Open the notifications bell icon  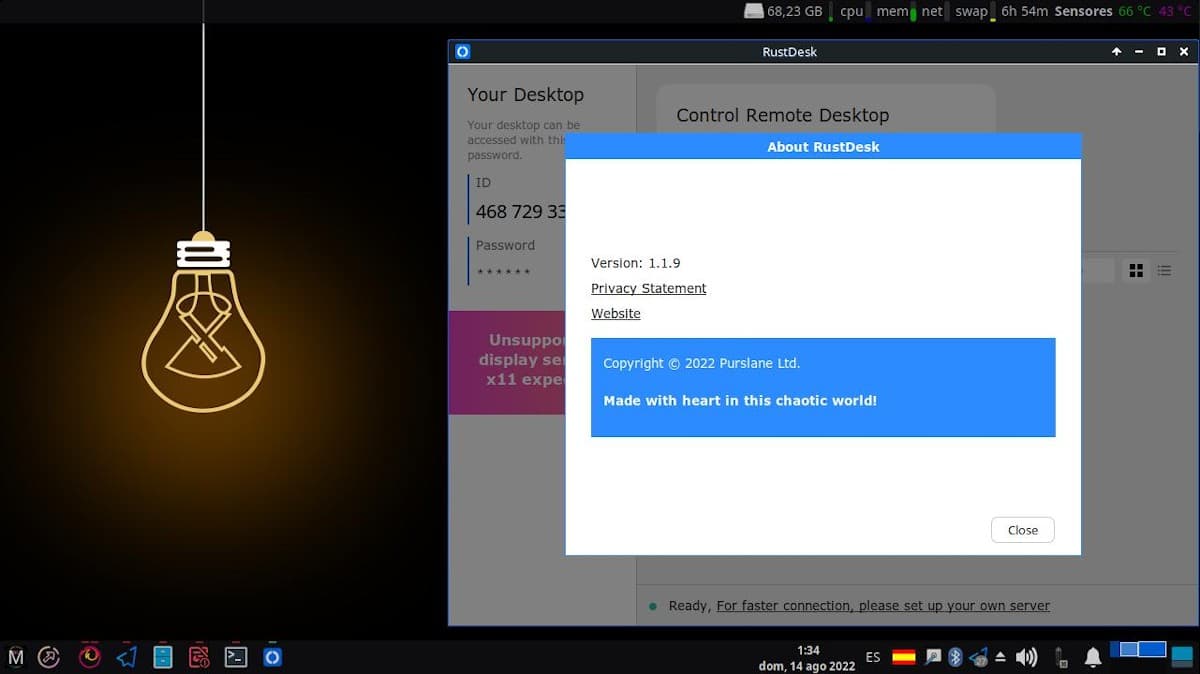[x=1093, y=657]
